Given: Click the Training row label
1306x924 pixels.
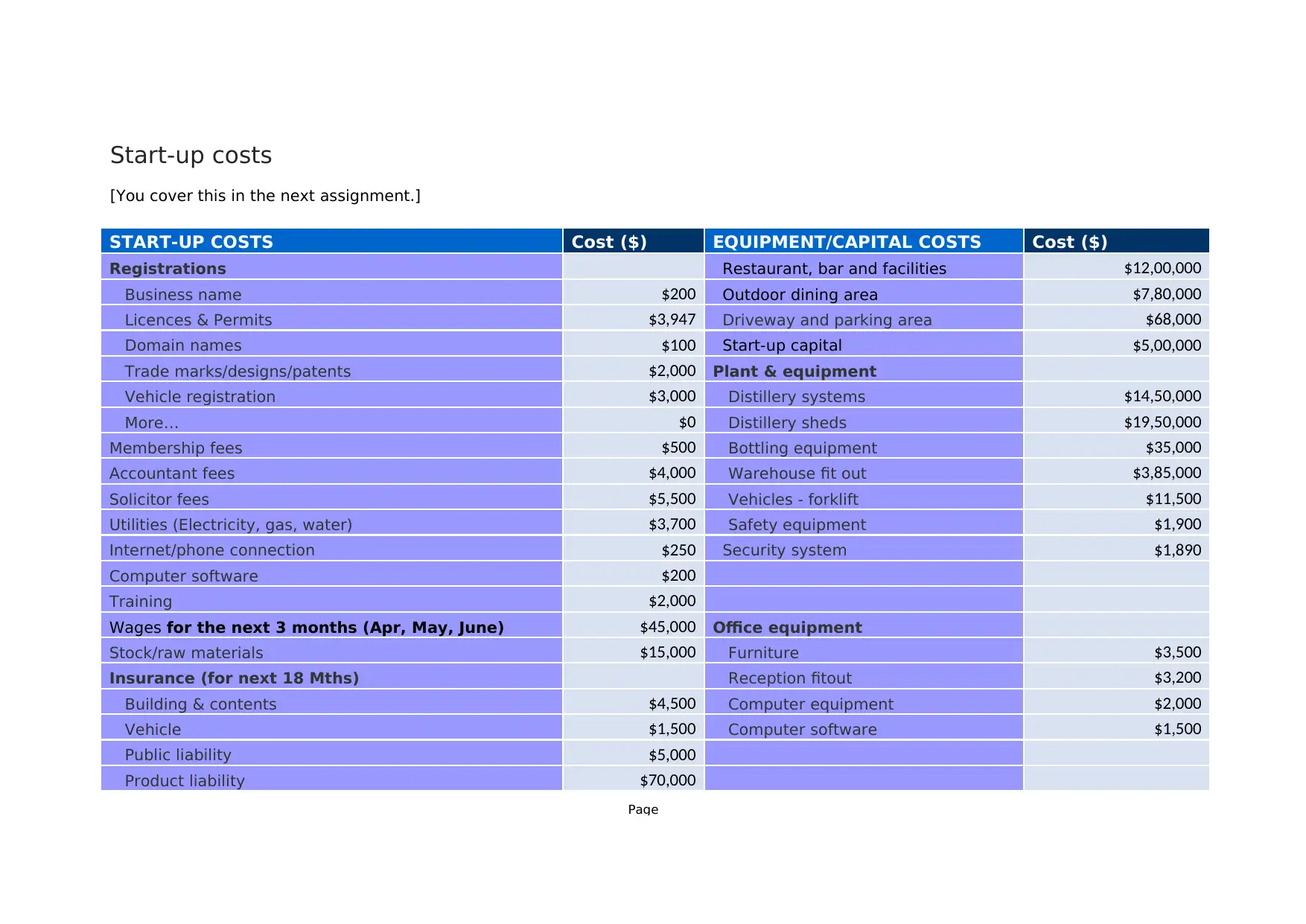Looking at the screenshot, I should pos(141,602).
